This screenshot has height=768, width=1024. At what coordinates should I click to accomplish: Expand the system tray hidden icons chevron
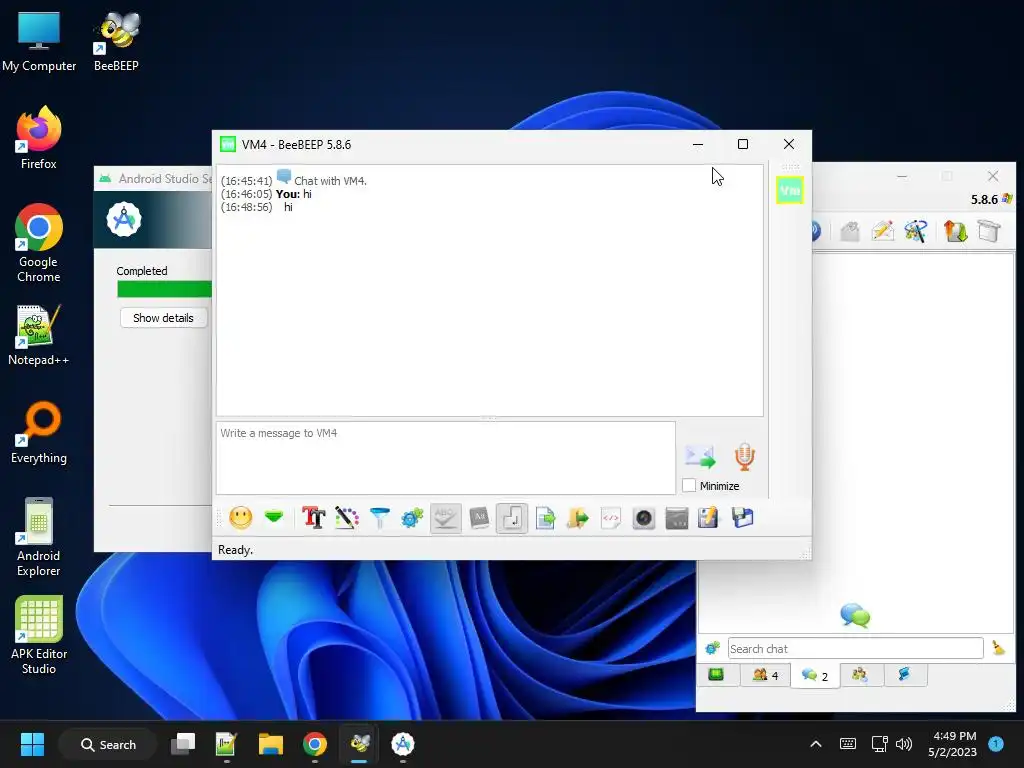816,744
